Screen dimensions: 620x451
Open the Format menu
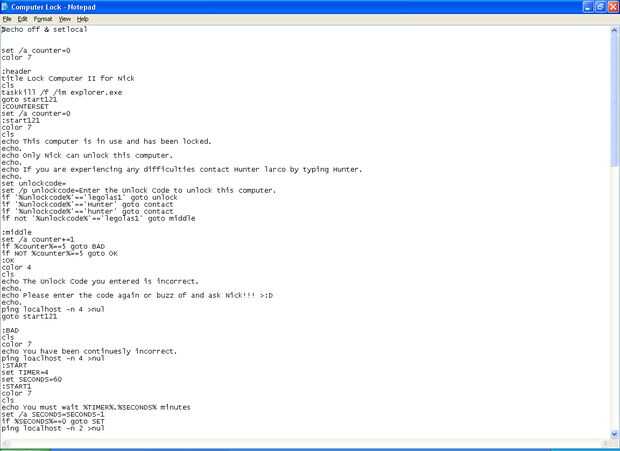point(43,19)
